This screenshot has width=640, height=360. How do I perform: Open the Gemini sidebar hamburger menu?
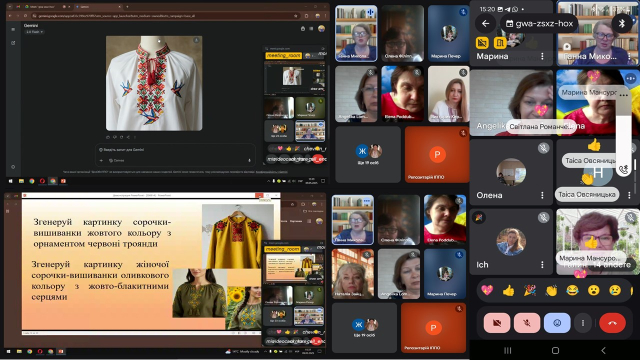(x=13, y=29)
